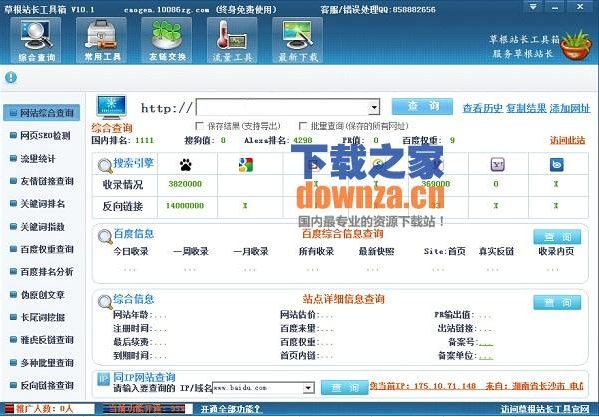Click the 复制结果 link

pos(526,108)
